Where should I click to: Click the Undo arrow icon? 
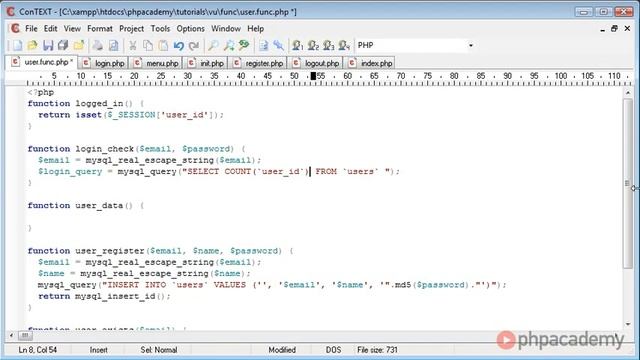[178, 45]
